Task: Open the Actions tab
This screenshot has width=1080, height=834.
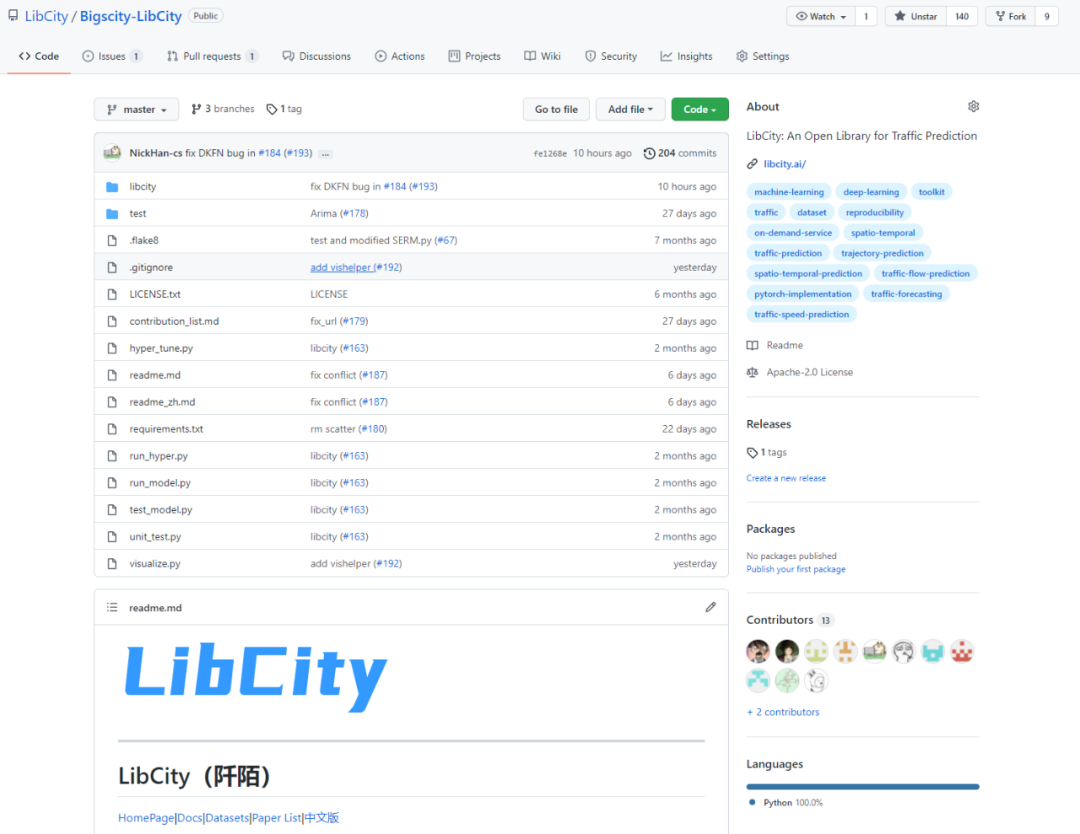Action: pyautogui.click(x=399, y=56)
